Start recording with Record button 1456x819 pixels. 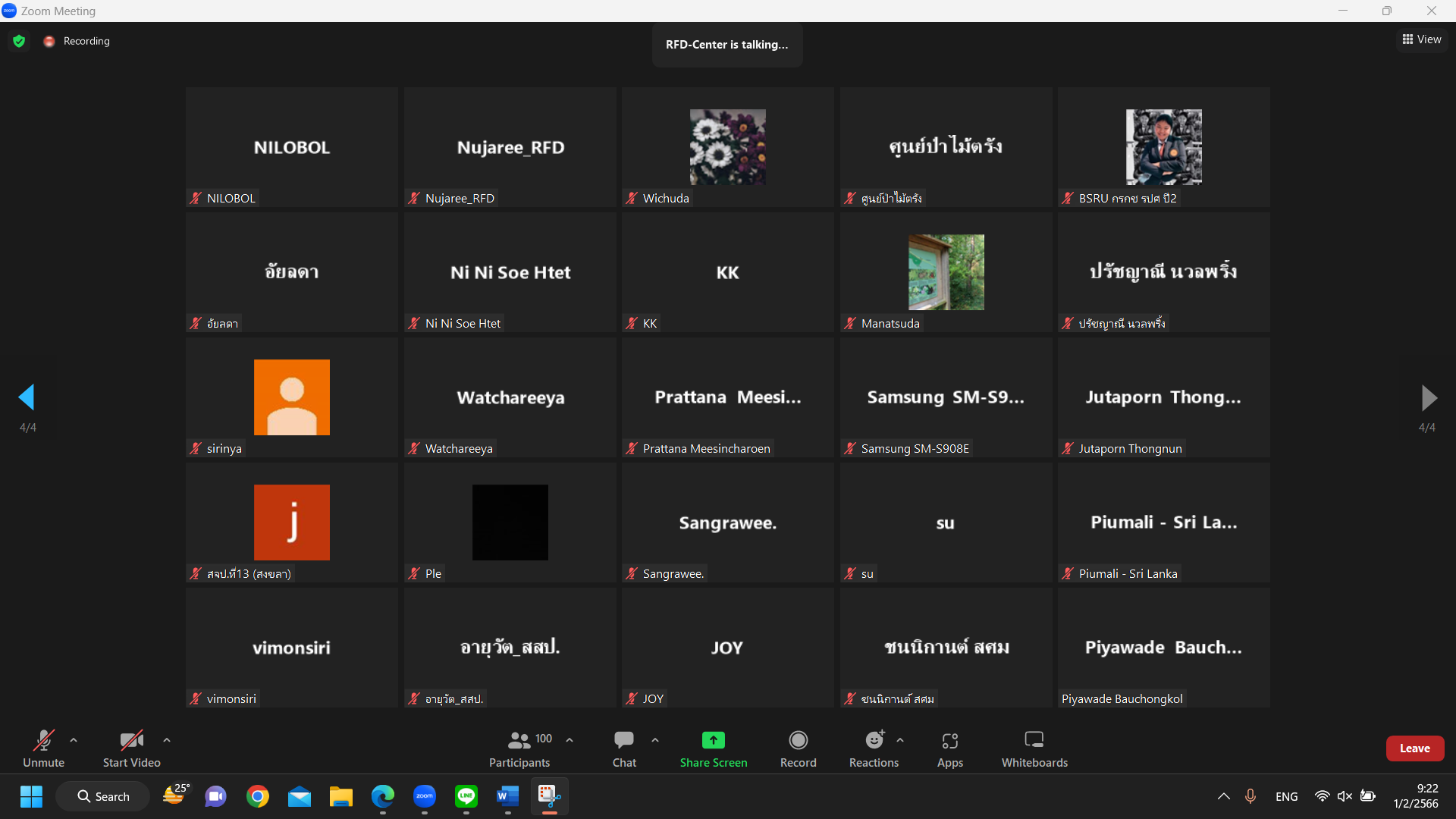point(798,739)
